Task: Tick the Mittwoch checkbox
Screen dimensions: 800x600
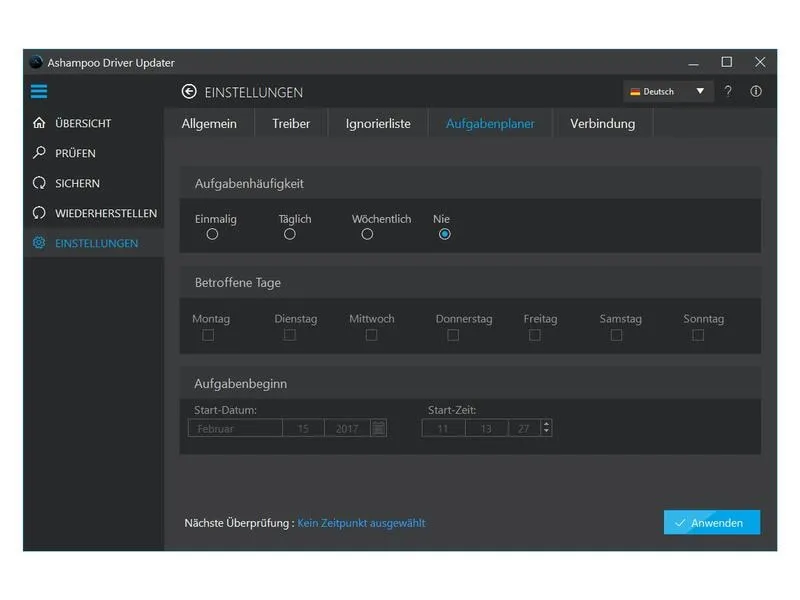Action: click(x=371, y=335)
